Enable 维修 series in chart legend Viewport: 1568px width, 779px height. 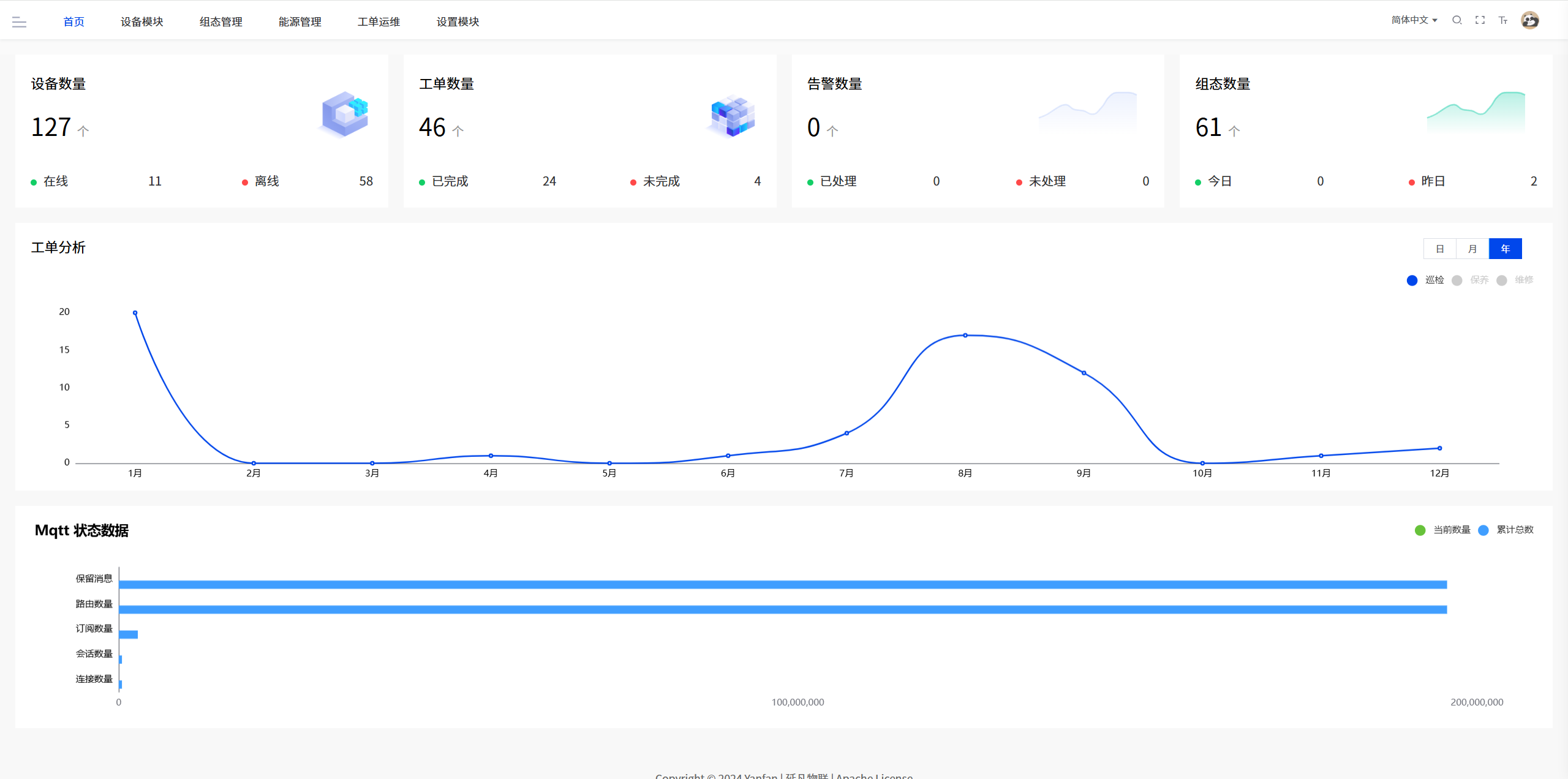tap(1502, 280)
